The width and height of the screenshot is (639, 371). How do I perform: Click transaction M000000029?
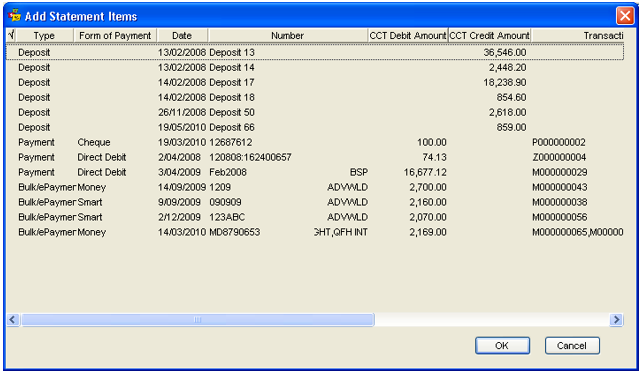pos(560,172)
